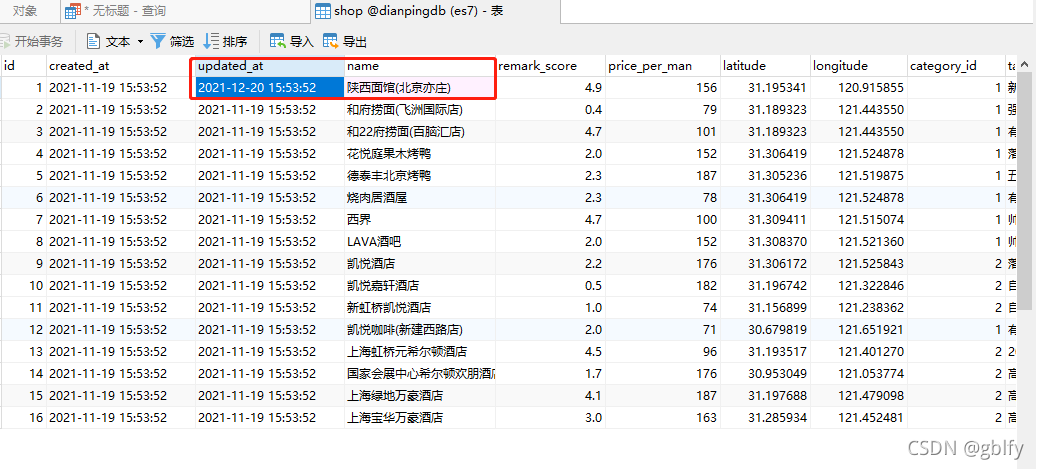Select the price_per_man cell 156

[663, 87]
